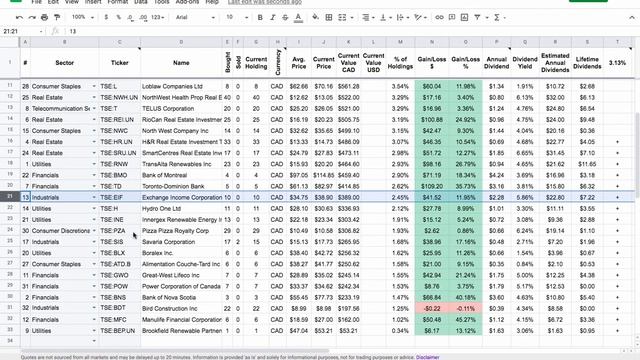Open the Data menu
This screenshot has width=640, height=360.
click(x=141, y=2)
